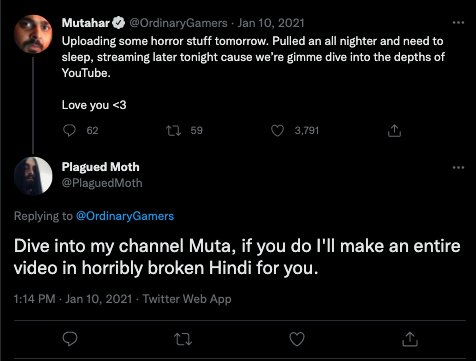This screenshot has height=361, width=476.
Task: Click the @PlaguedMoth handle
Action: tap(102, 183)
